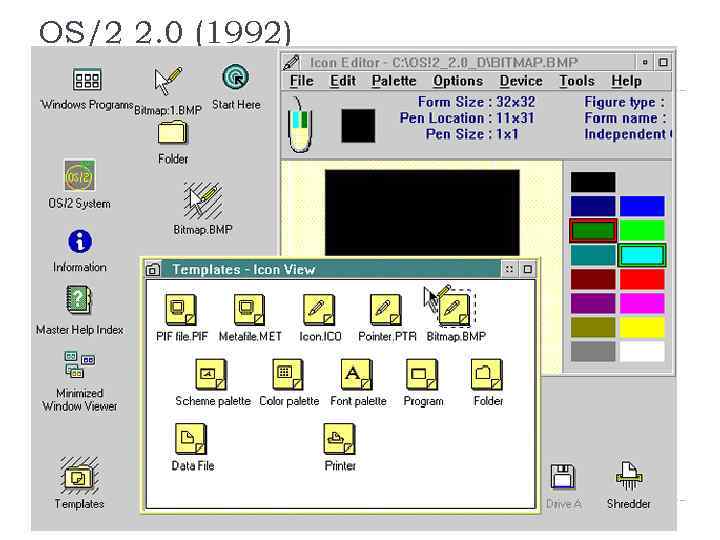720x540 pixels.
Task: Select the Bitmap:1.BMP desktop icon
Action: tap(168, 81)
